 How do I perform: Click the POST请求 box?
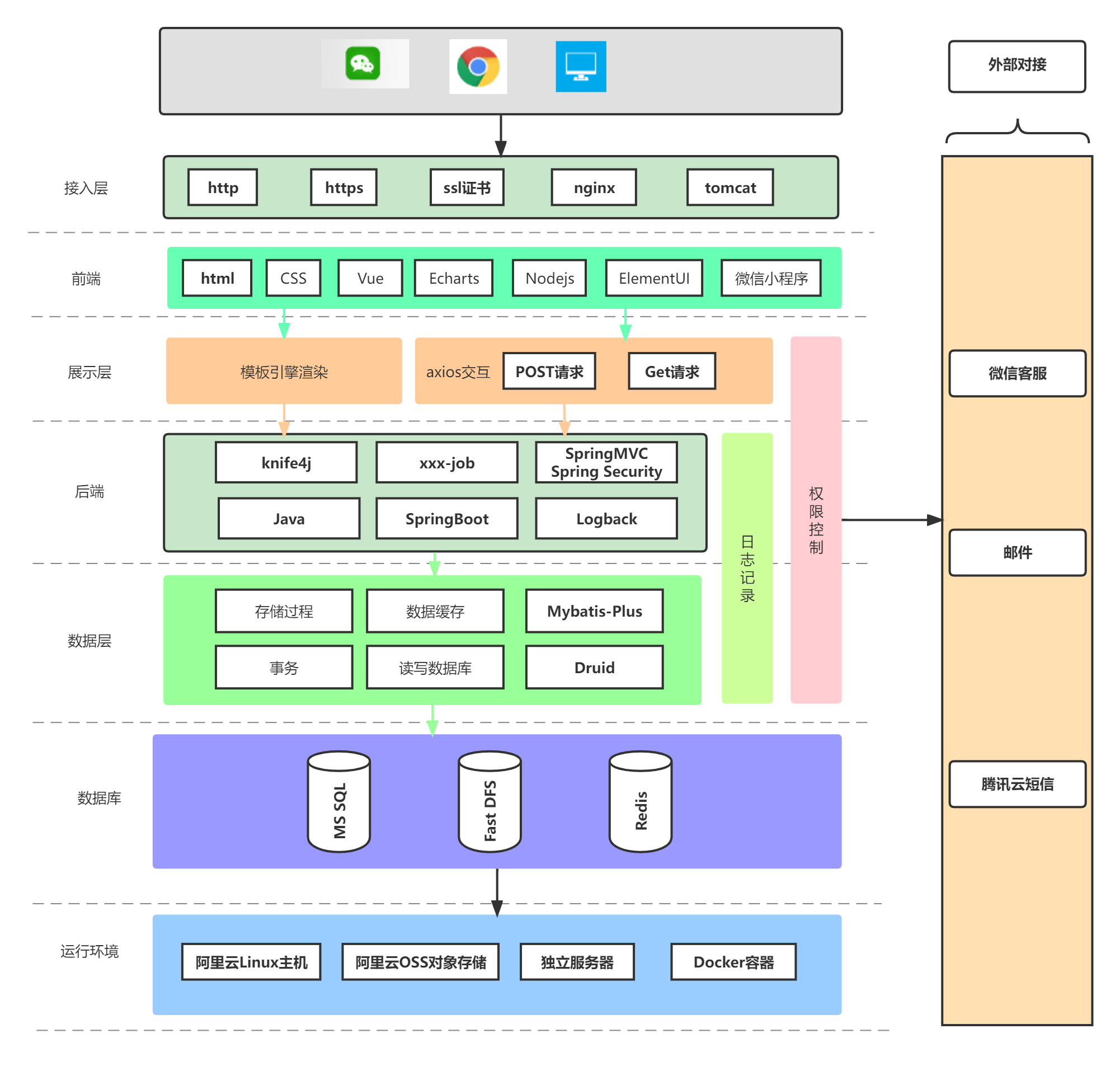549,371
